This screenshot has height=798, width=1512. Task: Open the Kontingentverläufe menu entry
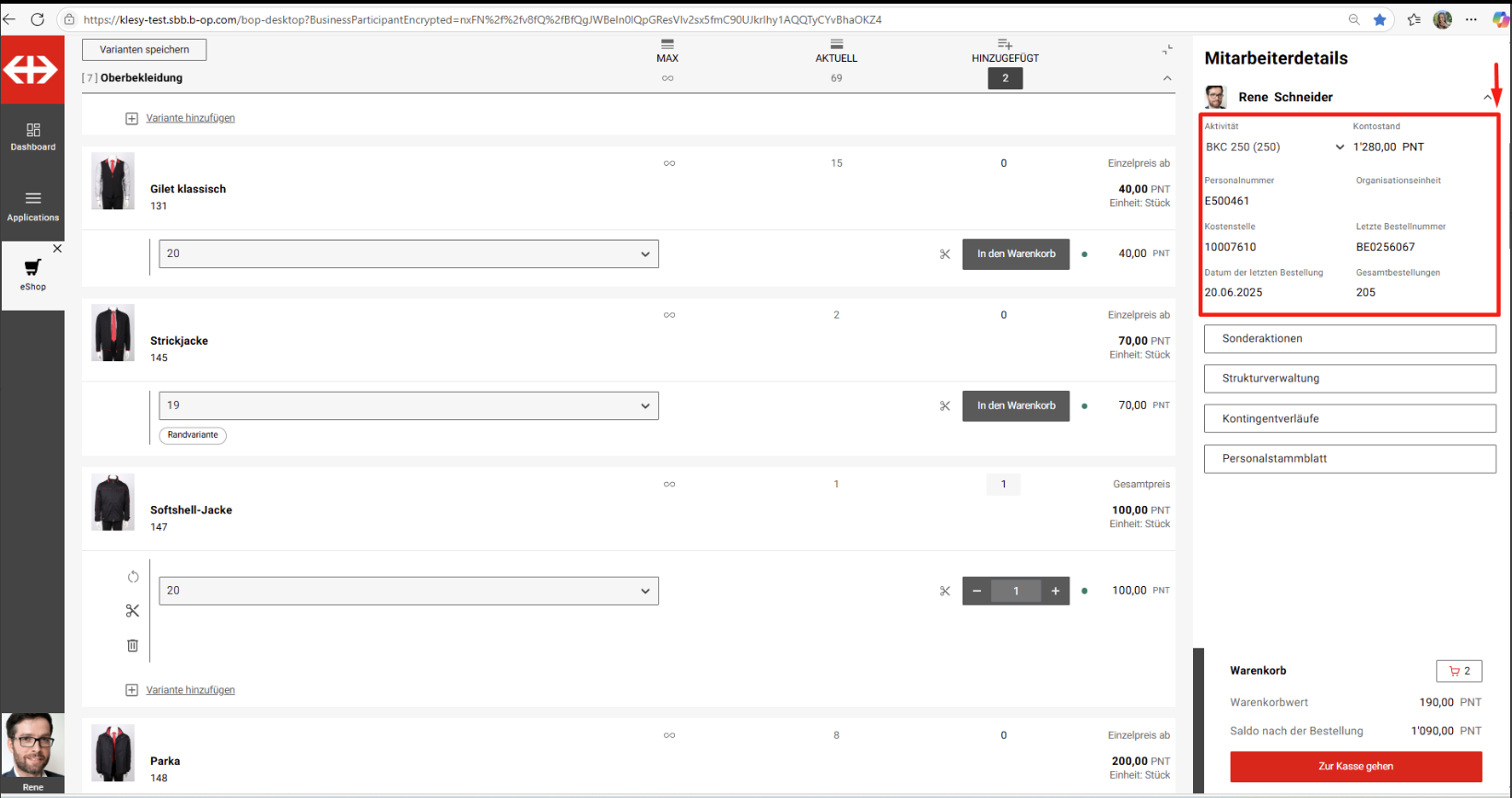[1349, 418]
